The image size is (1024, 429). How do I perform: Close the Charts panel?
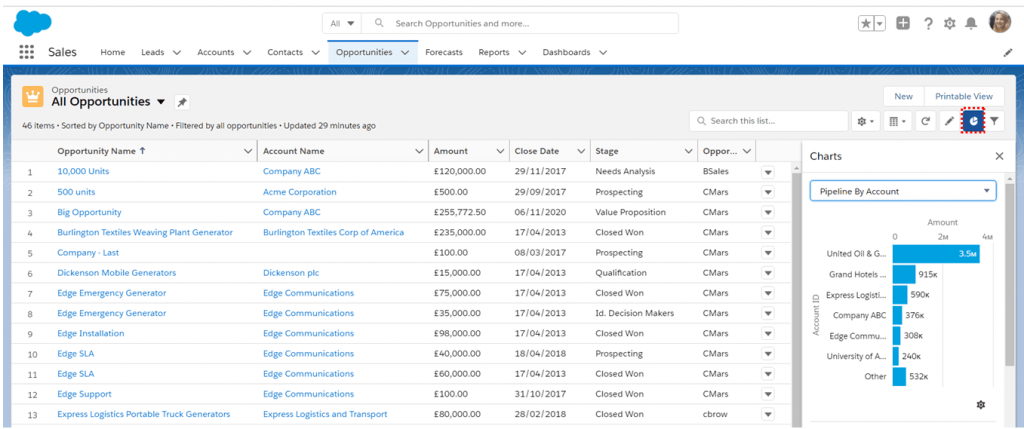999,156
